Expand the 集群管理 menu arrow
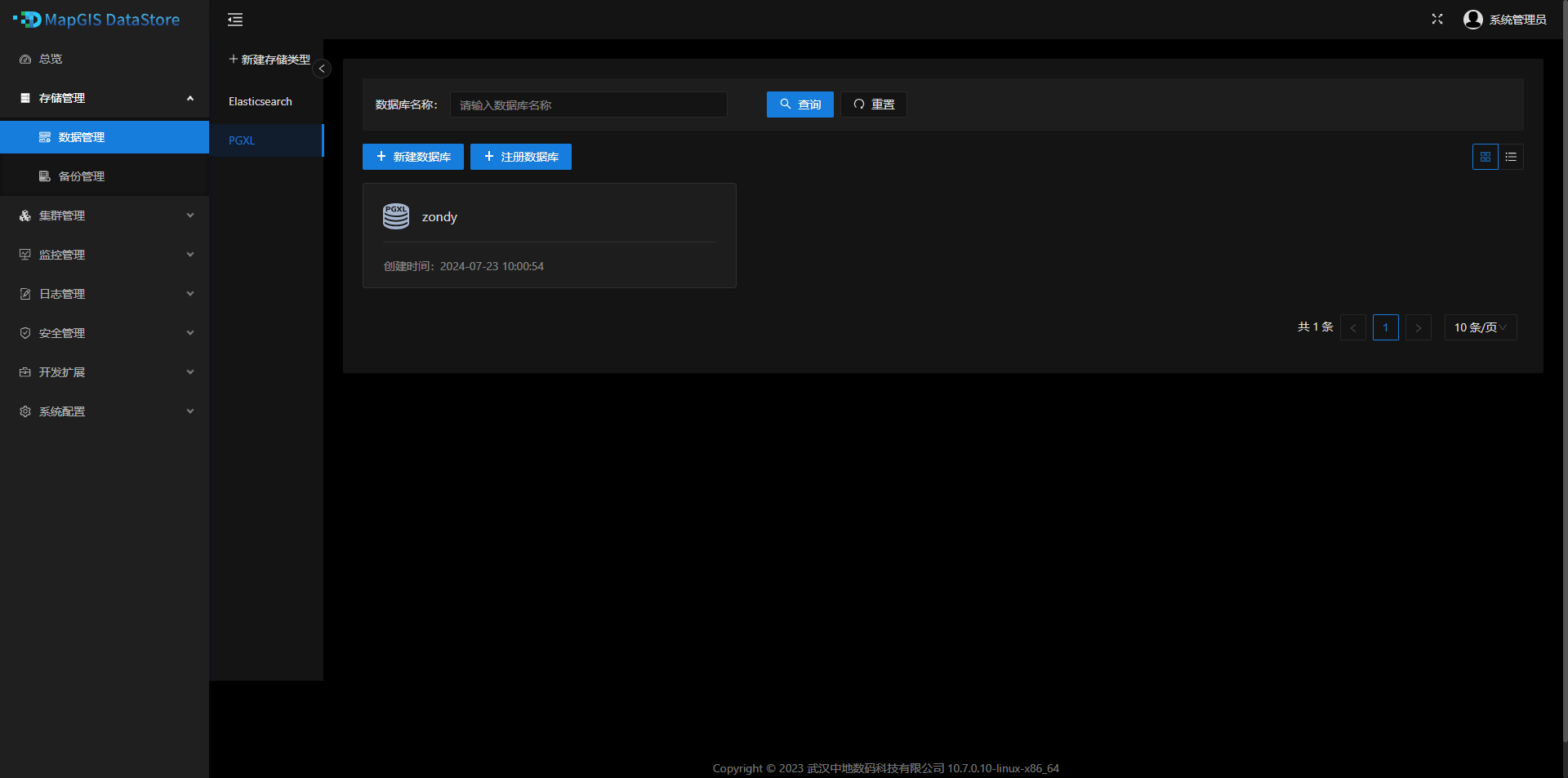Viewport: 1568px width, 778px height. (190, 216)
